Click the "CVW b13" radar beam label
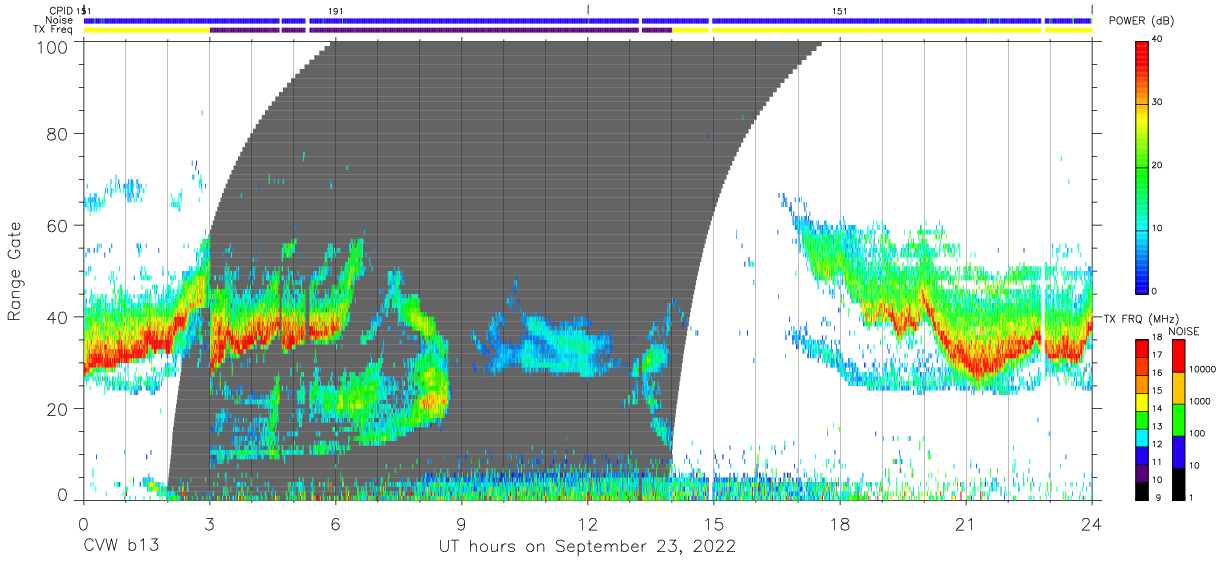The width and height of the screenshot is (1228, 567). click(119, 546)
